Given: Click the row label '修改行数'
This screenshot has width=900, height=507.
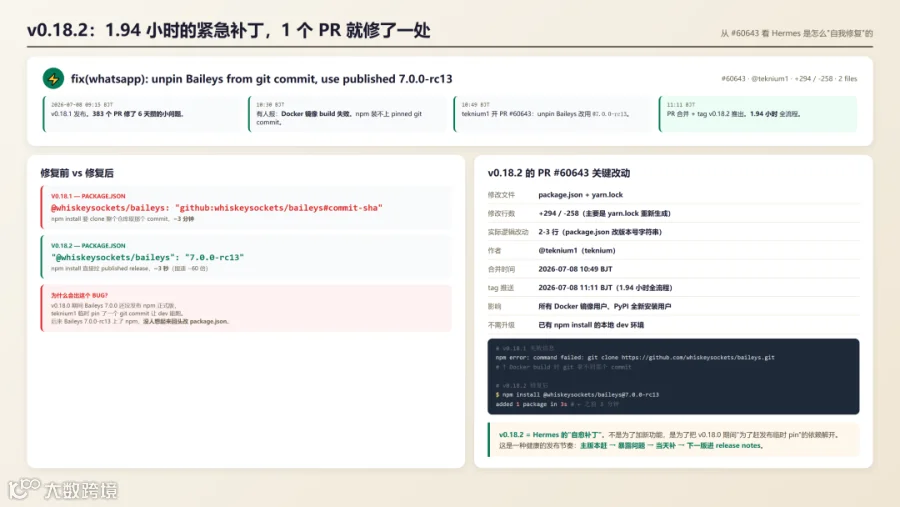Looking at the screenshot, I should click(501, 214).
